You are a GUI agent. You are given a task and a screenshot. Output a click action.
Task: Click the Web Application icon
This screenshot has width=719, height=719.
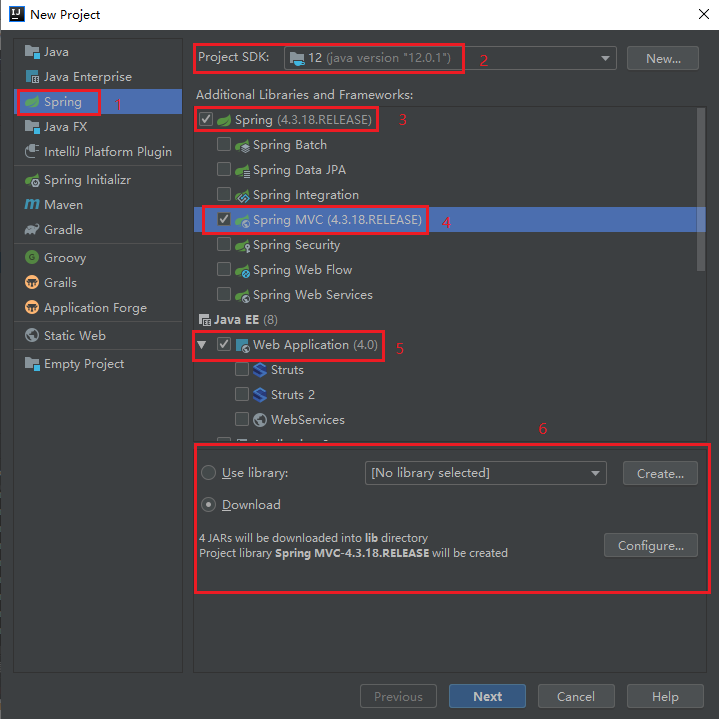(243, 345)
